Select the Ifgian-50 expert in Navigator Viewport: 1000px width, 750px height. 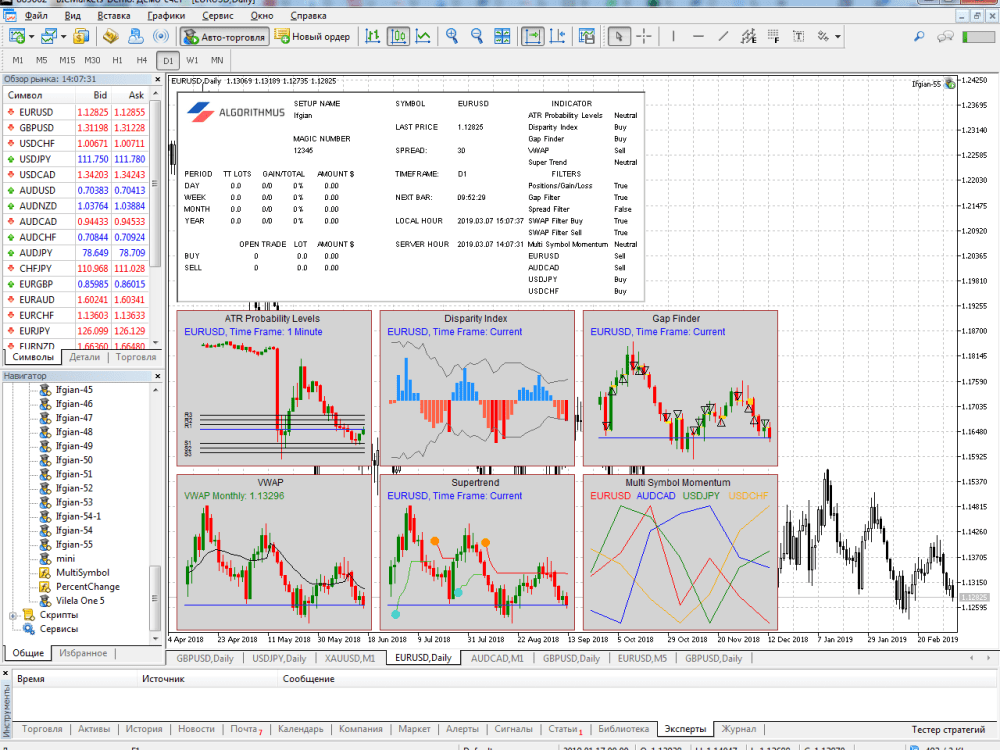tap(74, 460)
